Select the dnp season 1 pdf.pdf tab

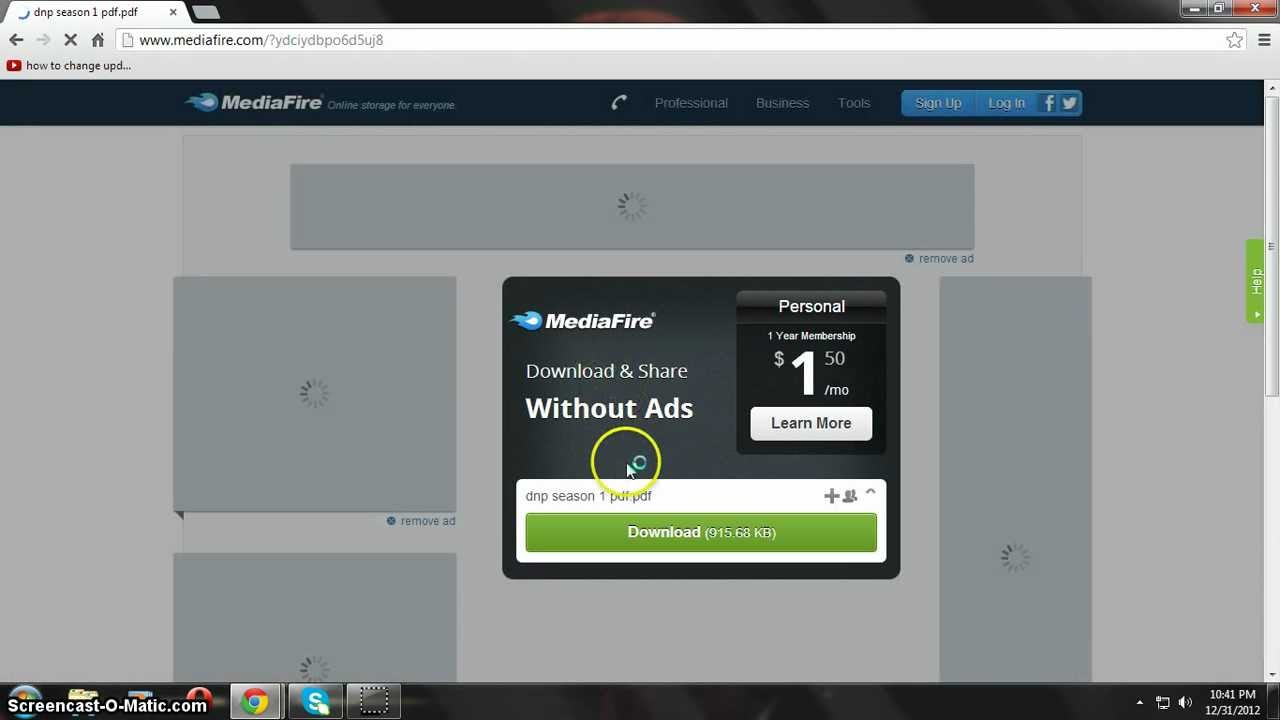[96, 12]
